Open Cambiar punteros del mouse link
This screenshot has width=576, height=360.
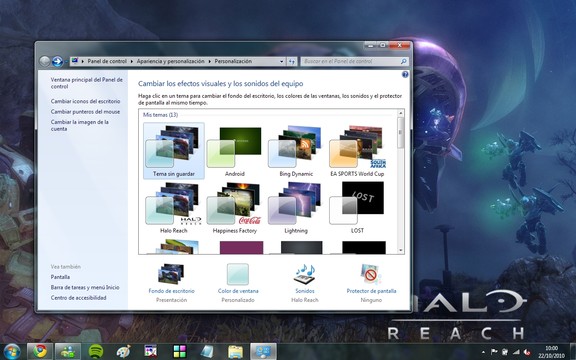pos(85,112)
